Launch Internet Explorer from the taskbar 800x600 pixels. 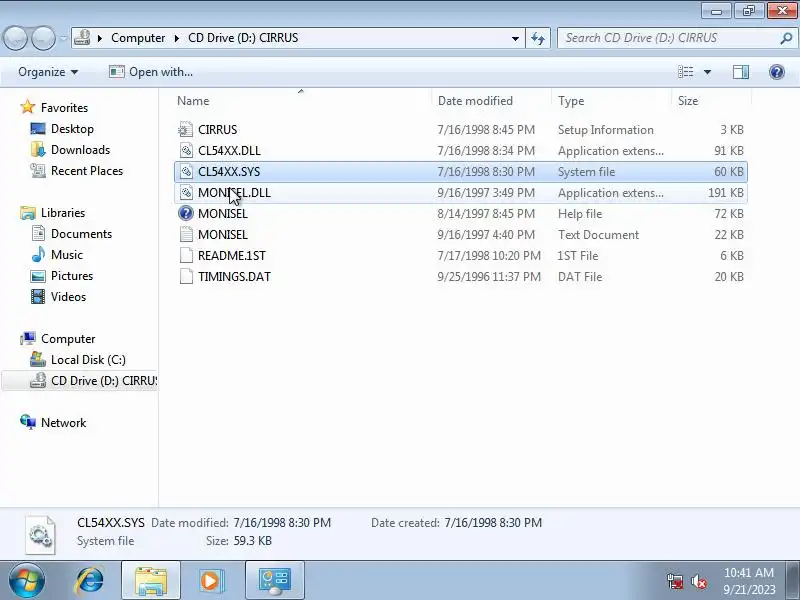[90, 580]
